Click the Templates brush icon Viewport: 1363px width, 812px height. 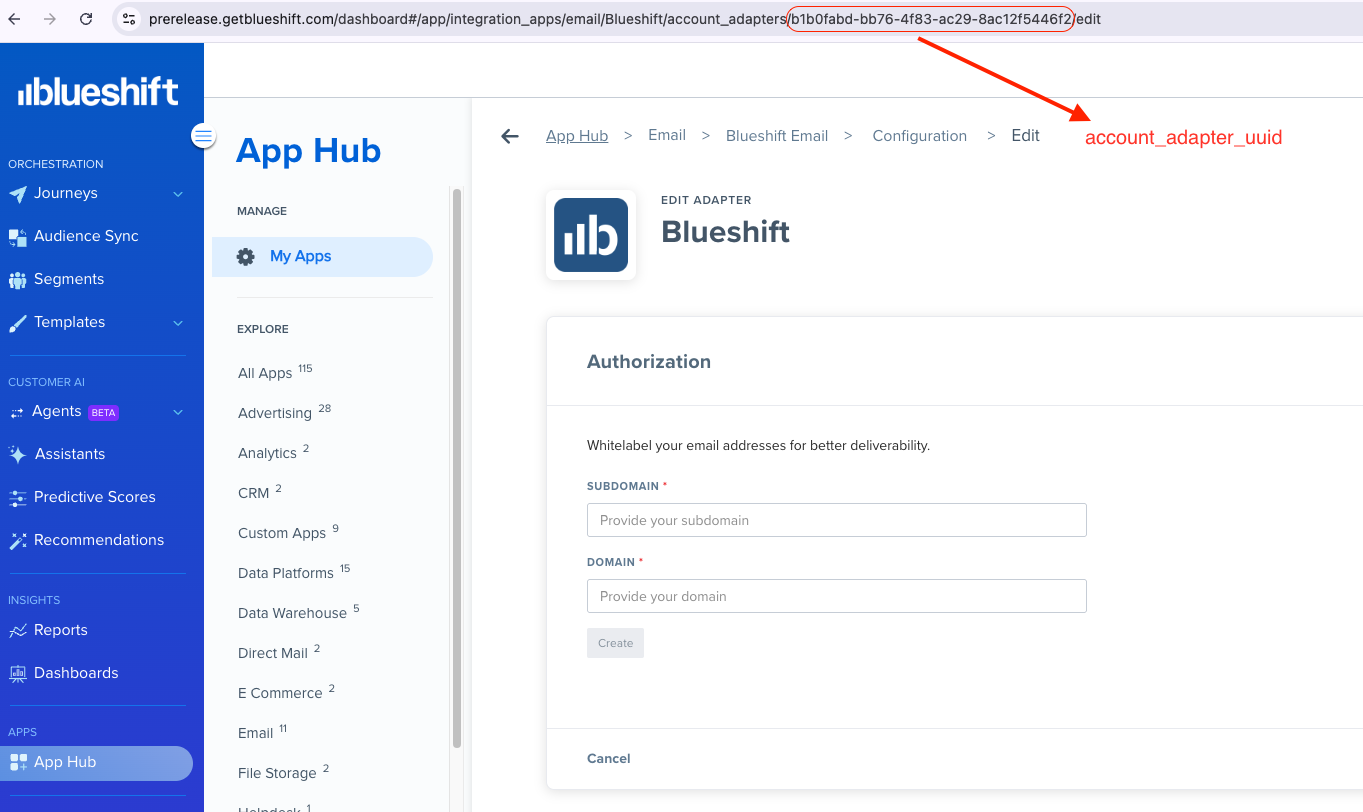tap(18, 323)
